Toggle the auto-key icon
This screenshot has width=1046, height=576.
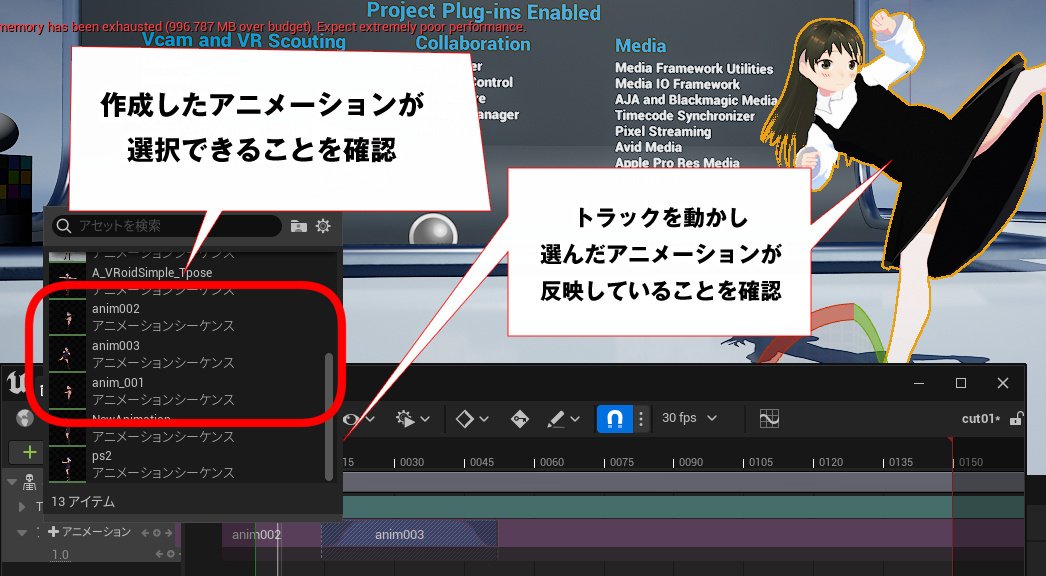click(x=520, y=419)
